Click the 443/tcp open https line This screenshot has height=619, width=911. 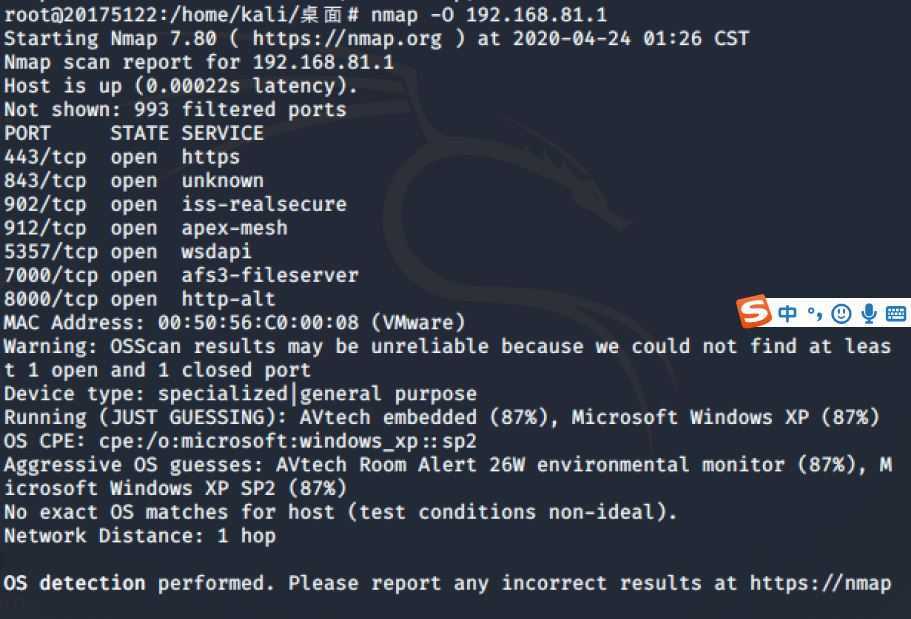[x=122, y=157]
